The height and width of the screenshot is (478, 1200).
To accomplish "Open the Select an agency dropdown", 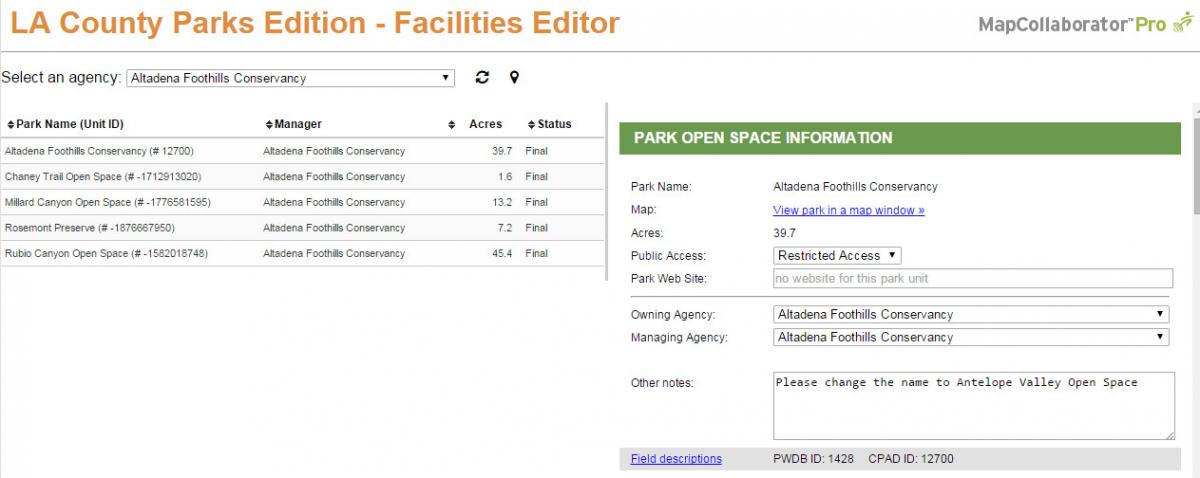I will [x=291, y=78].
